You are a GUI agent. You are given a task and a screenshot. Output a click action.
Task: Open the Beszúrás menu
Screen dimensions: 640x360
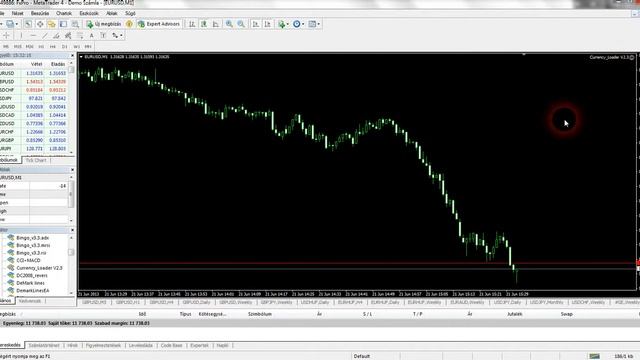(40, 13)
